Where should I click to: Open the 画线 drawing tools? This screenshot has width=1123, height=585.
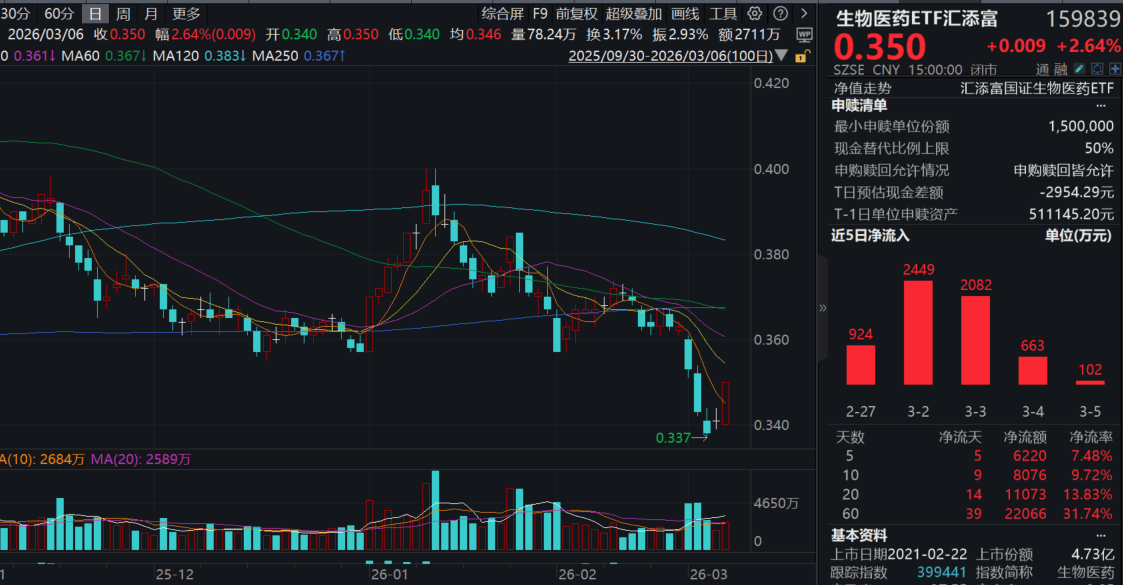(x=685, y=13)
